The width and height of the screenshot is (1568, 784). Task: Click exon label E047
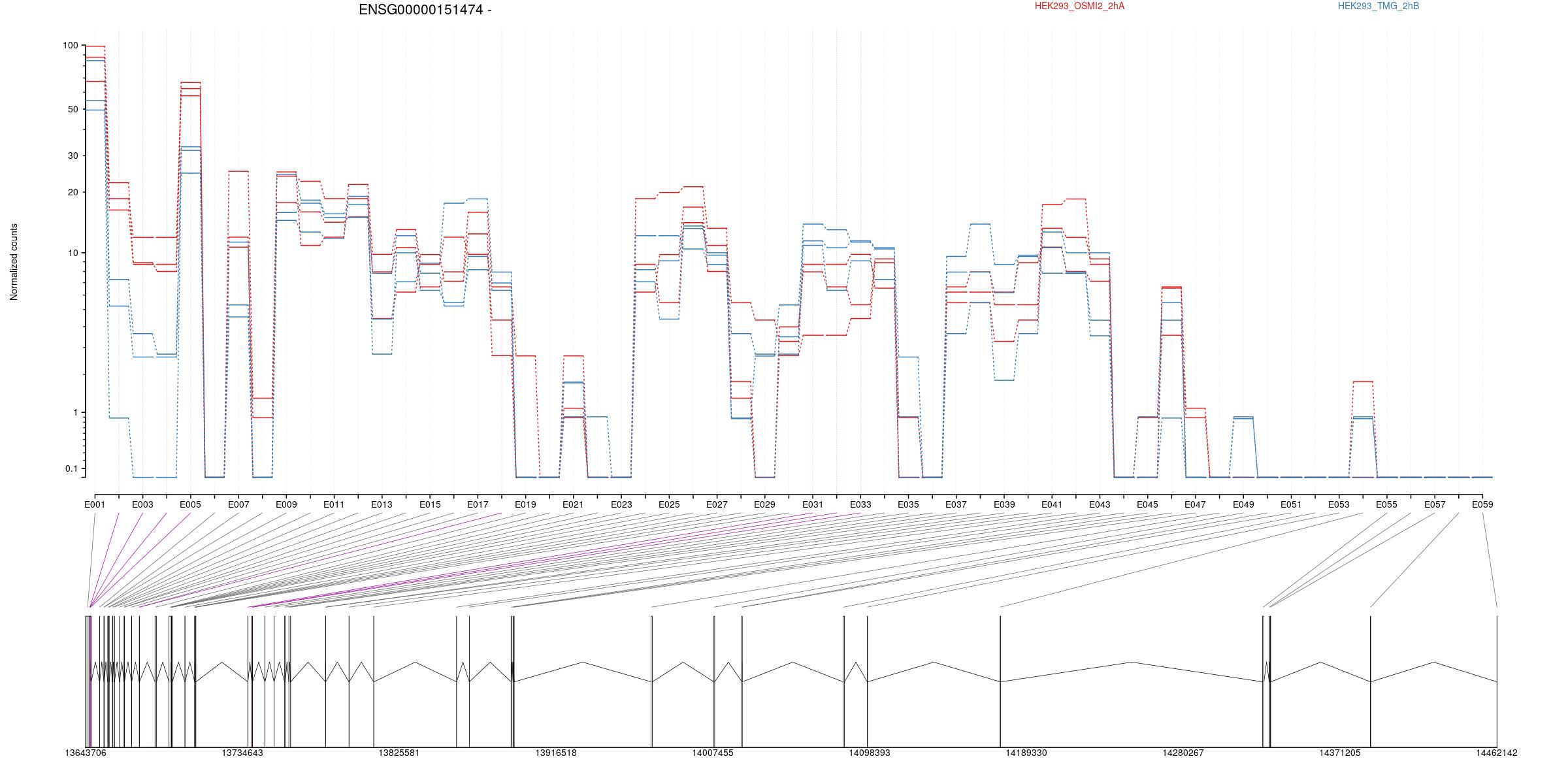point(1196,504)
